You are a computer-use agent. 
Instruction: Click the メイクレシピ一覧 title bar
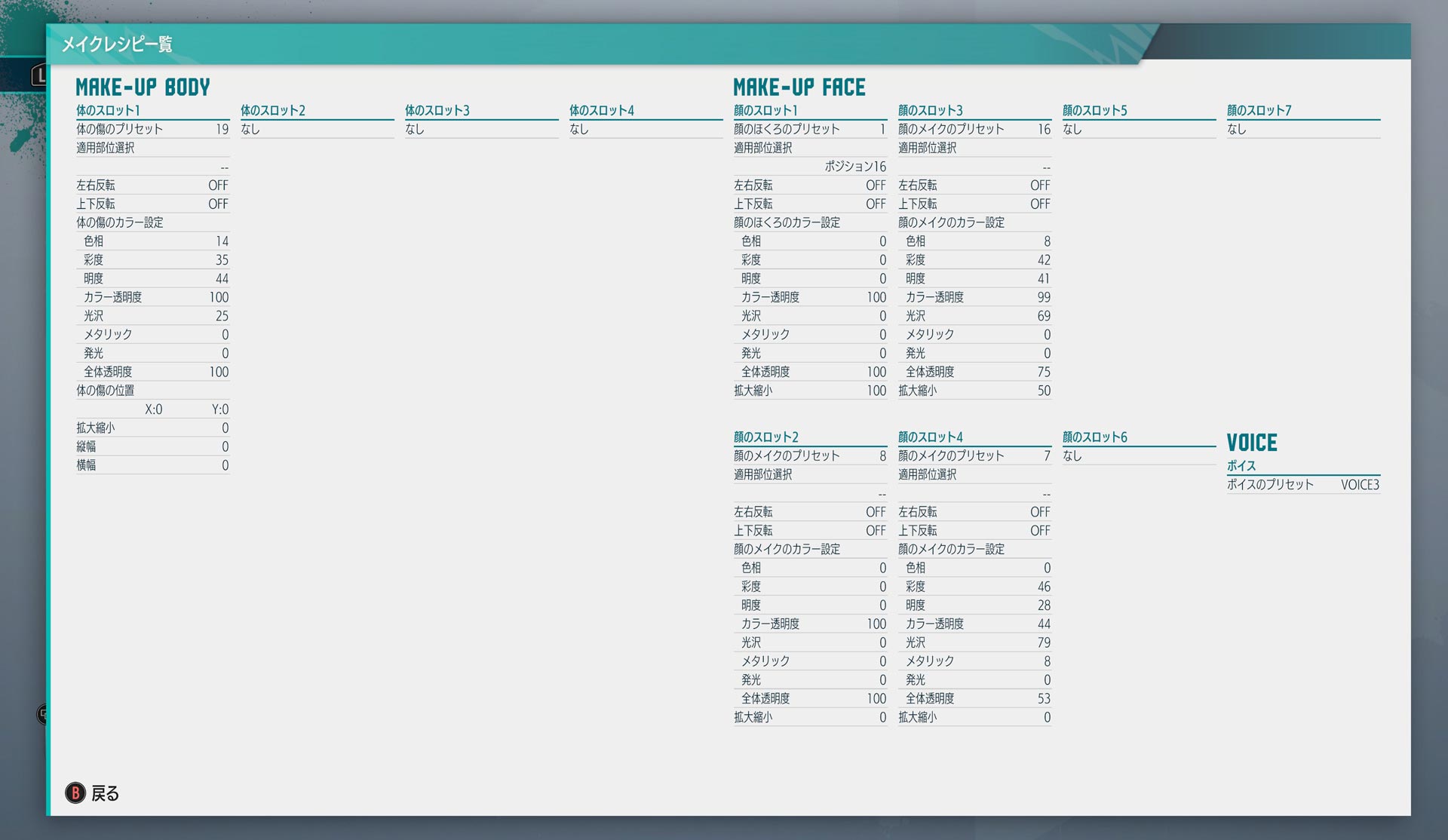(x=117, y=44)
